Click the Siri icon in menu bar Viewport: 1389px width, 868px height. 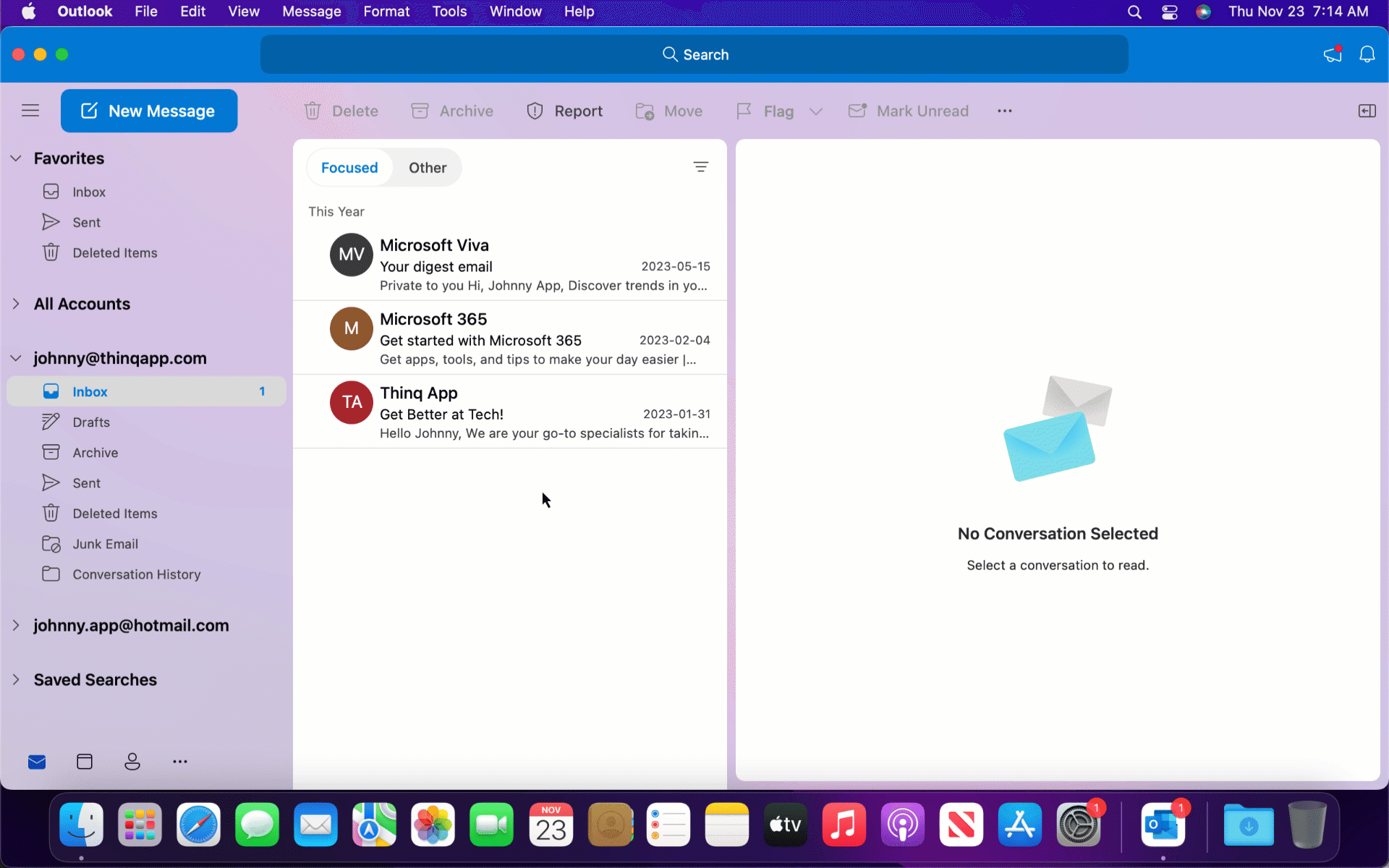tap(1203, 12)
